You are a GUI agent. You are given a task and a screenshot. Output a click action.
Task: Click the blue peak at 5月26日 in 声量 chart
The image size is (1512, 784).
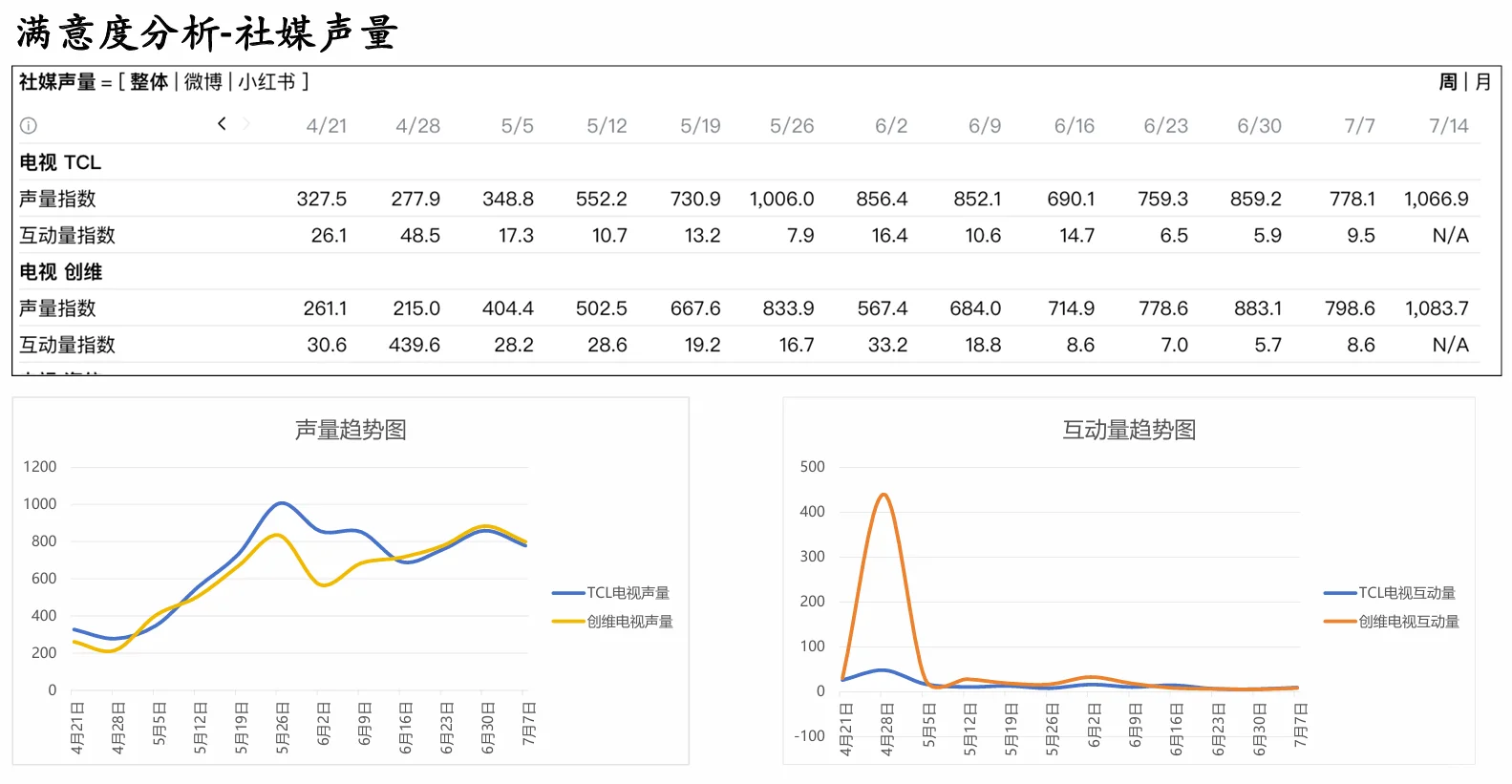coord(281,502)
